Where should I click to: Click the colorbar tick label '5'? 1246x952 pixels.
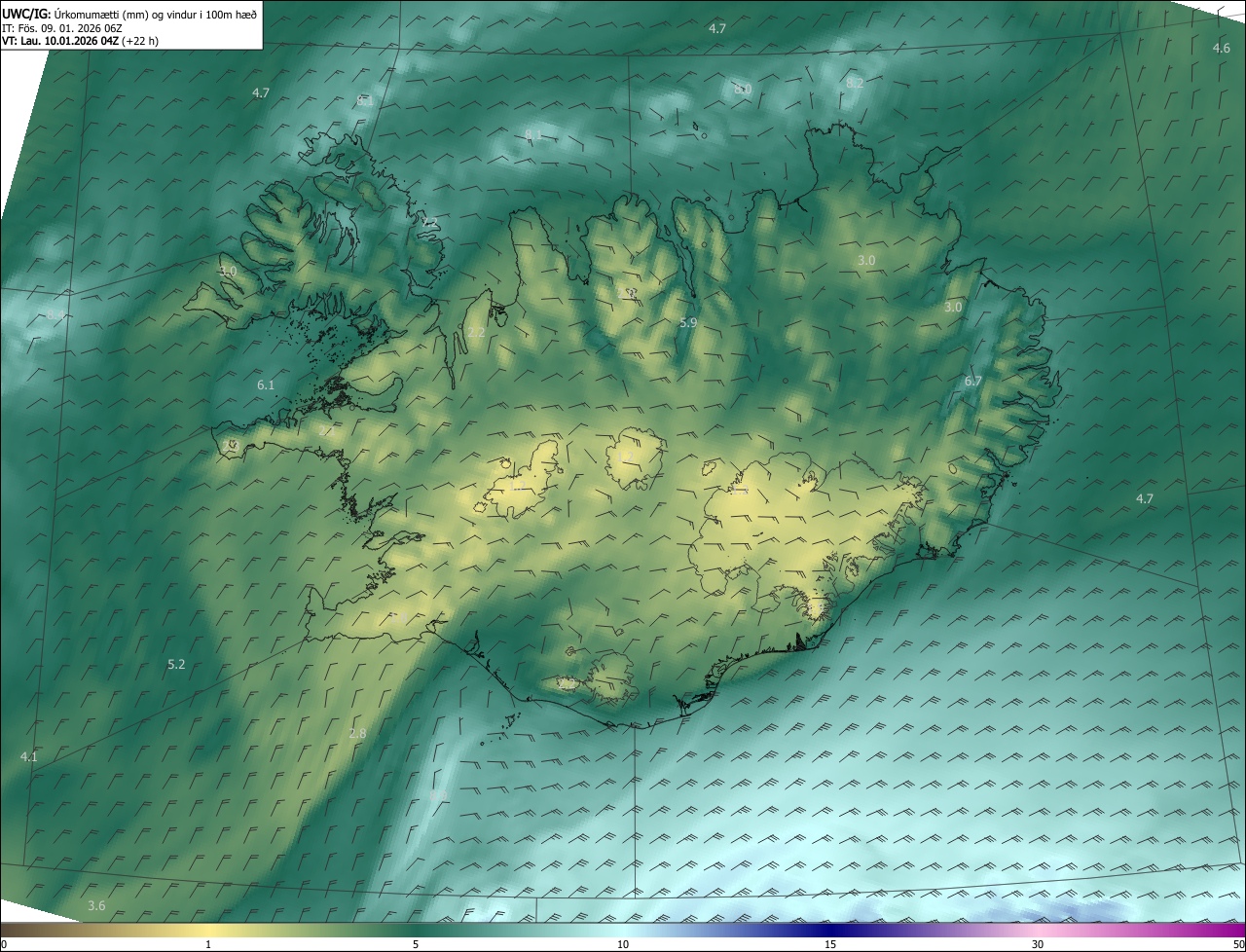coord(416,945)
